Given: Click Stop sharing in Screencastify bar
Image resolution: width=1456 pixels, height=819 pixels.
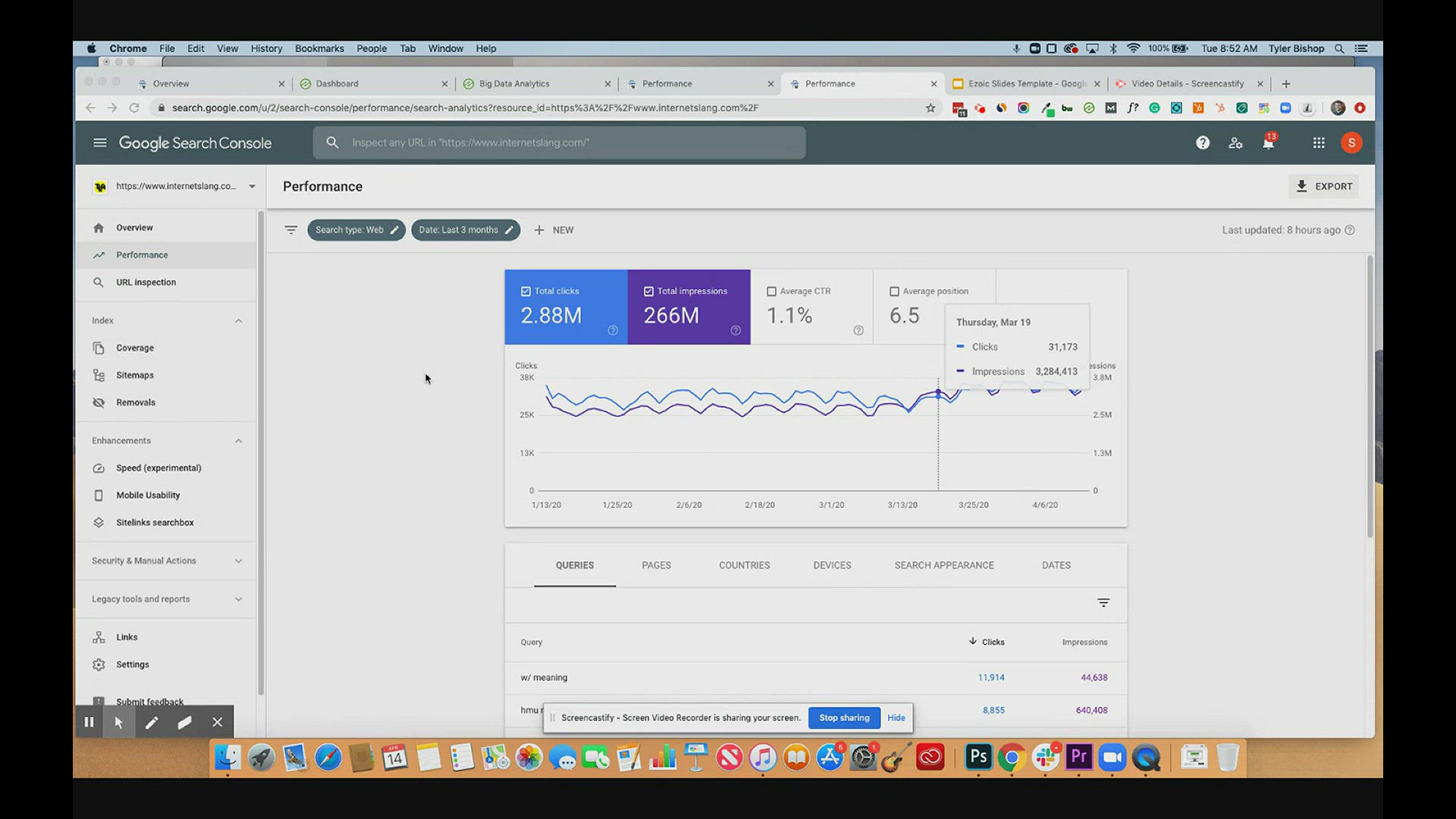Looking at the screenshot, I should click(x=844, y=717).
